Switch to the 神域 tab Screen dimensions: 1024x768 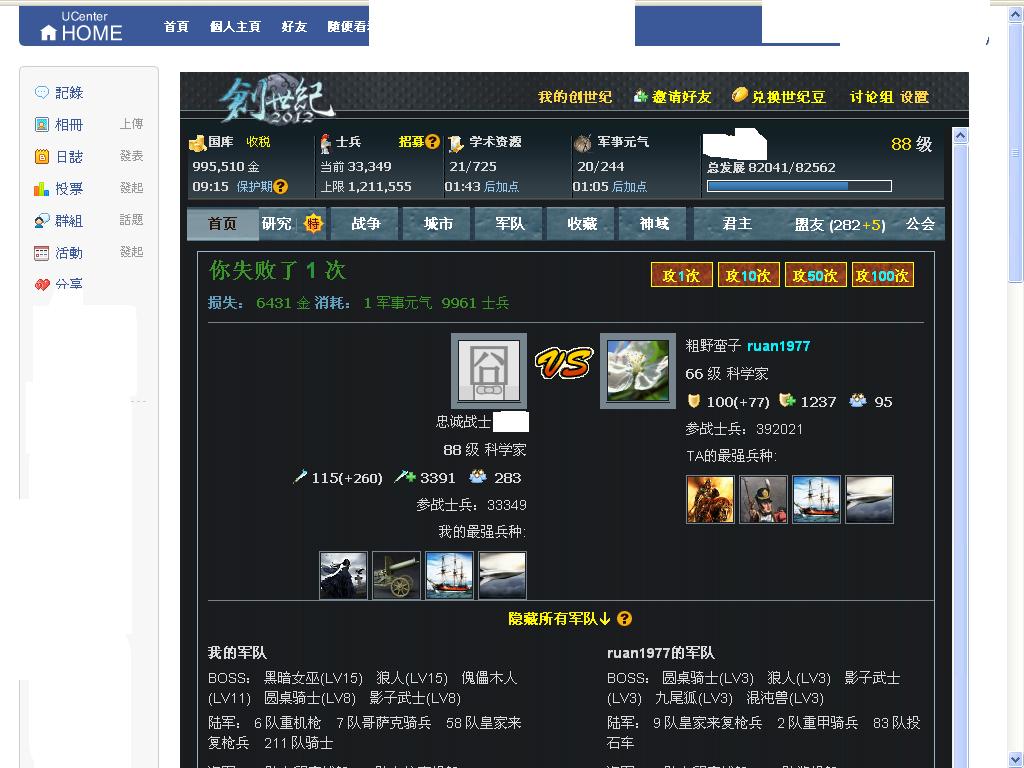(654, 224)
